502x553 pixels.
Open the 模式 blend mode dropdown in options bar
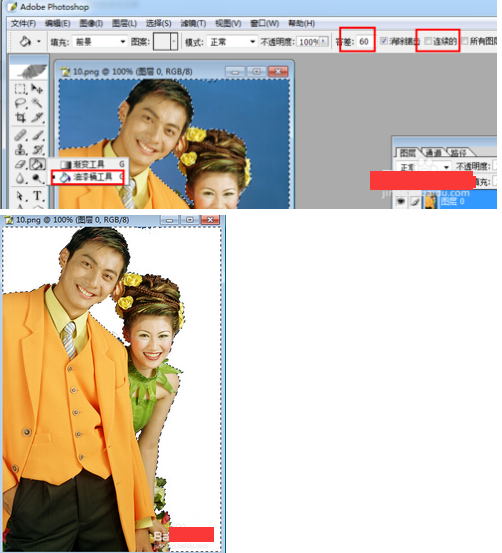232,42
